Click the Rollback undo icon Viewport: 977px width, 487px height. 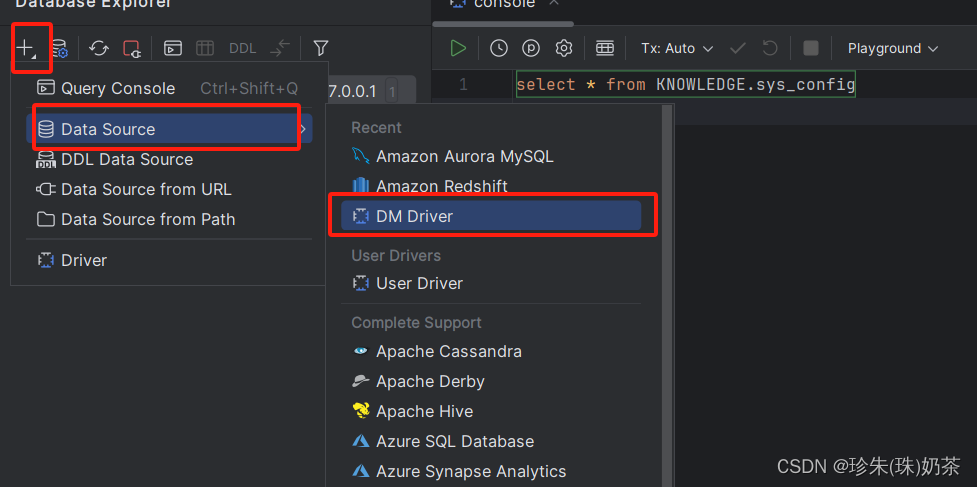pos(770,48)
